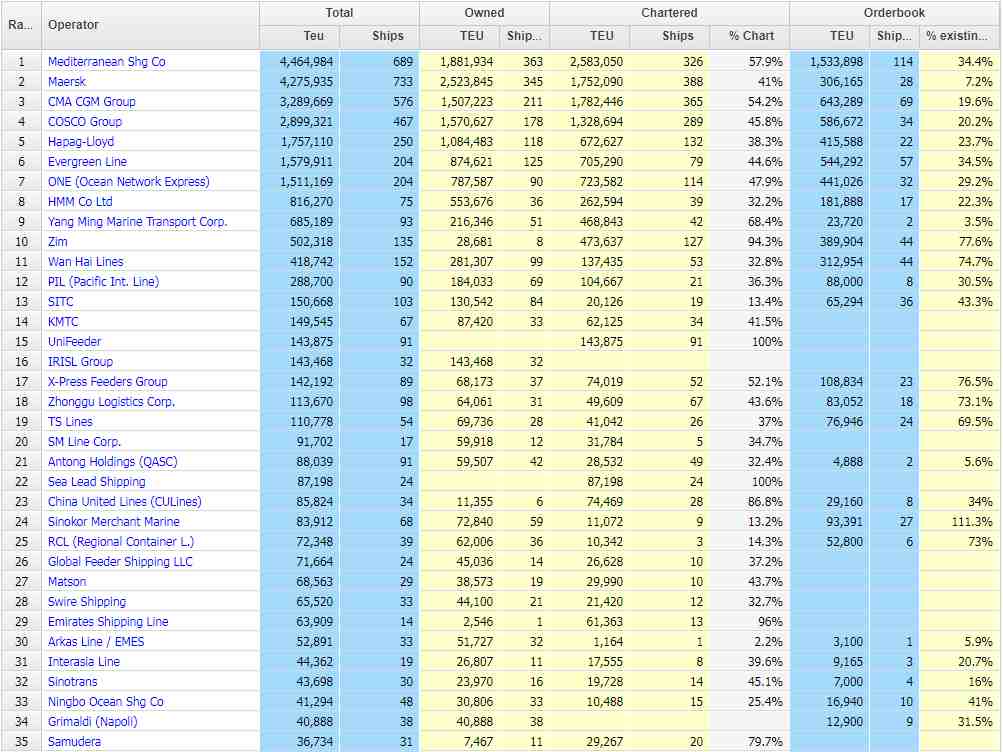Open the SM Line Corp. link
Screen dimensions: 1003x752
[84, 441]
